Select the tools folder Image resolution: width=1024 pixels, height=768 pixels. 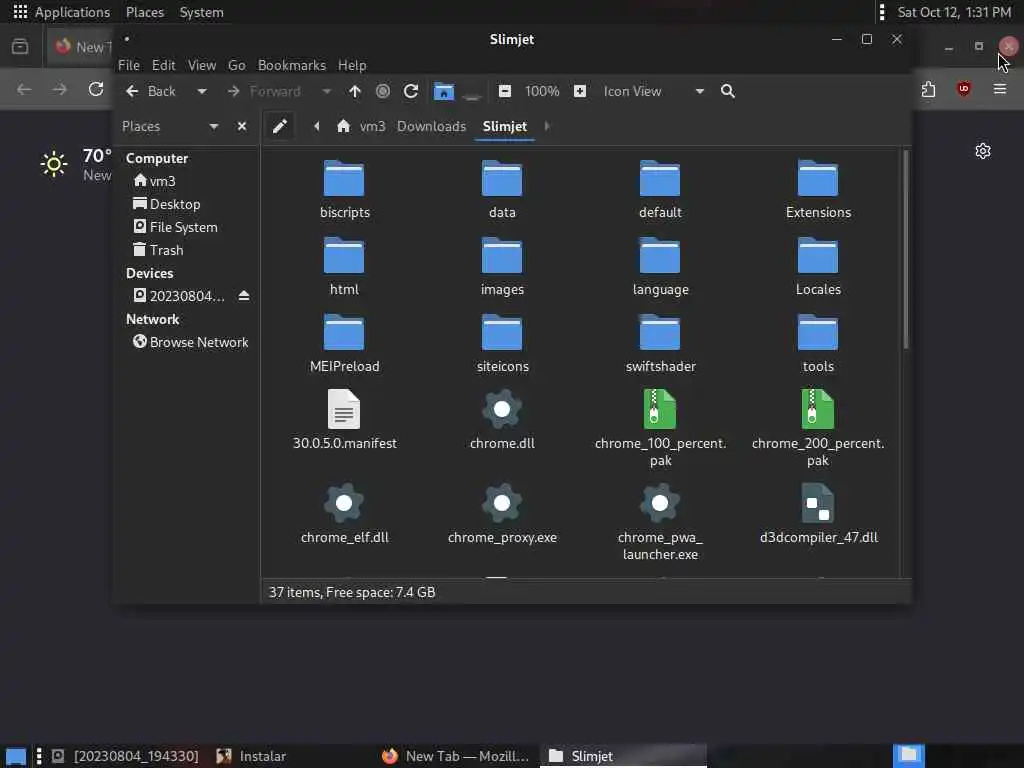click(x=818, y=344)
